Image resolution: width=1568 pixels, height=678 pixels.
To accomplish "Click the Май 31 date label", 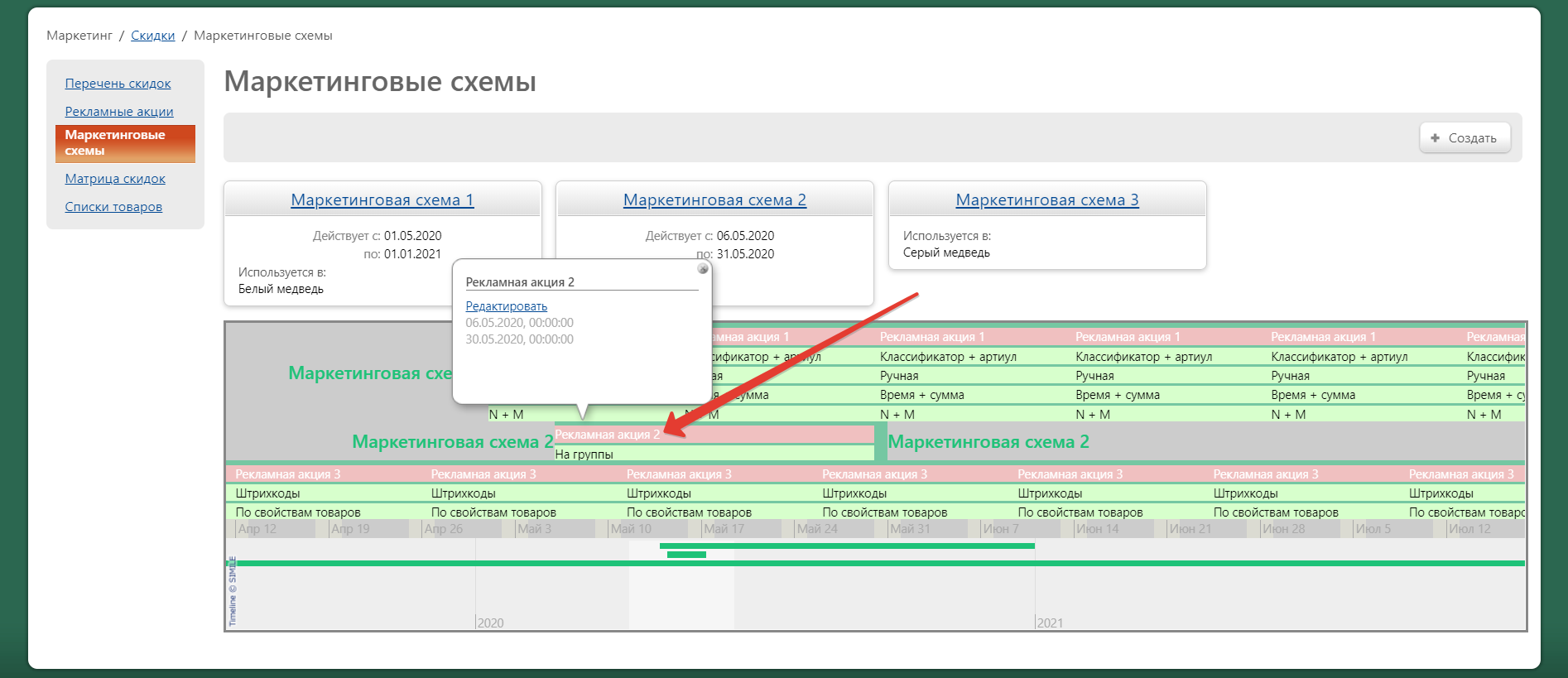I will [x=910, y=529].
